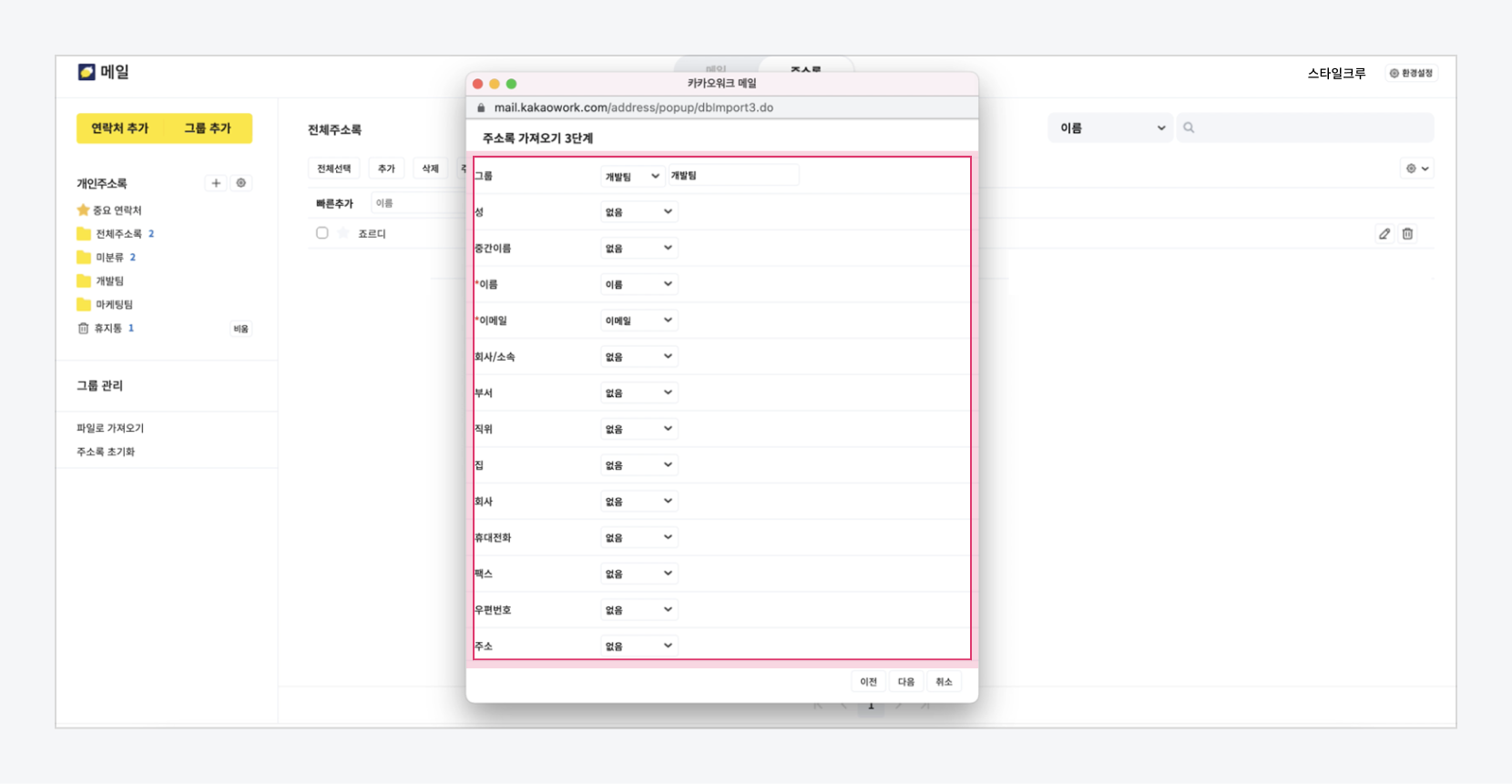The image size is (1512, 784).
Task: Expand the 이메일 field mapping dropdown
Action: click(638, 321)
